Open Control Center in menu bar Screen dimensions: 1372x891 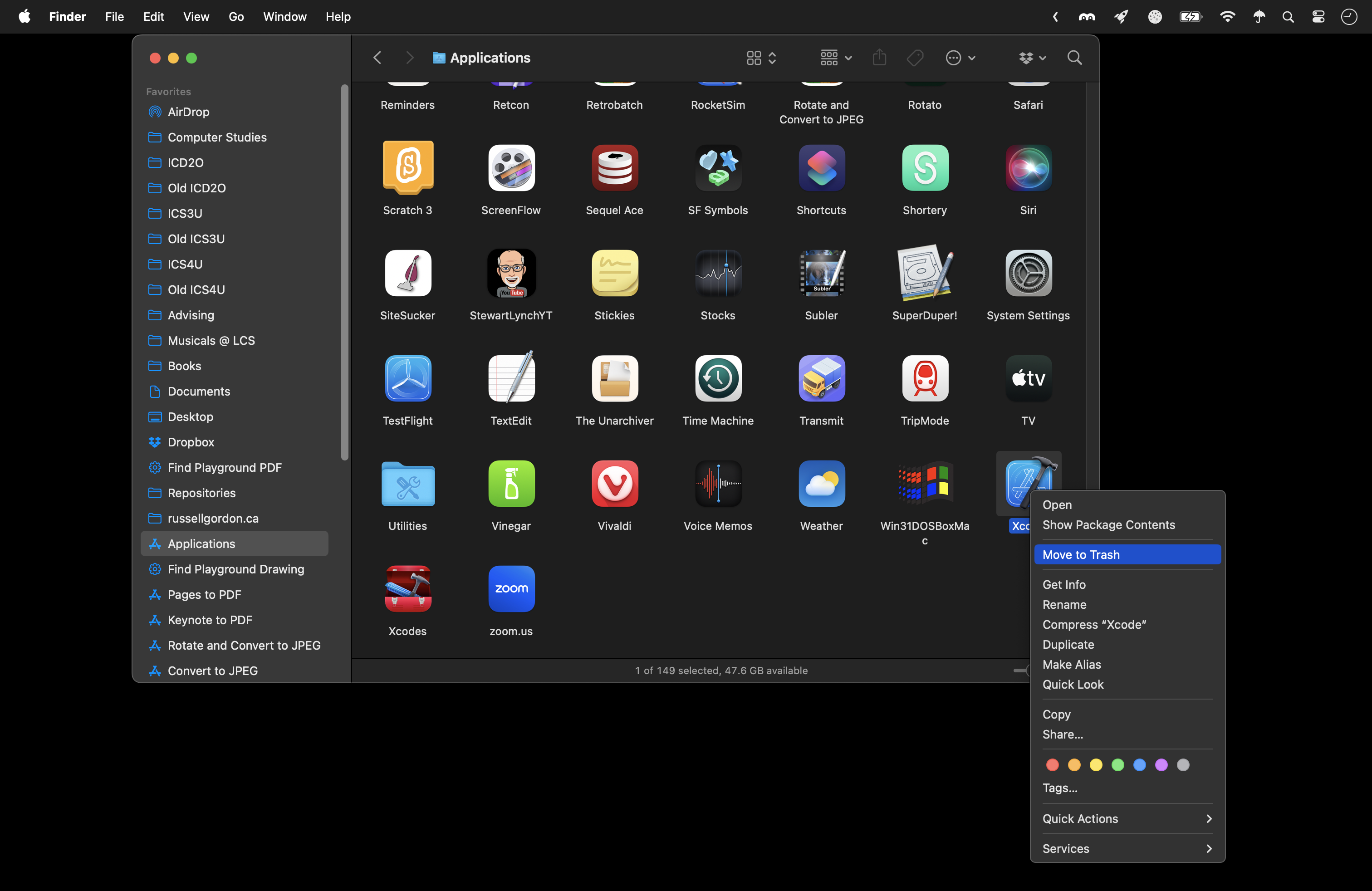1318,17
